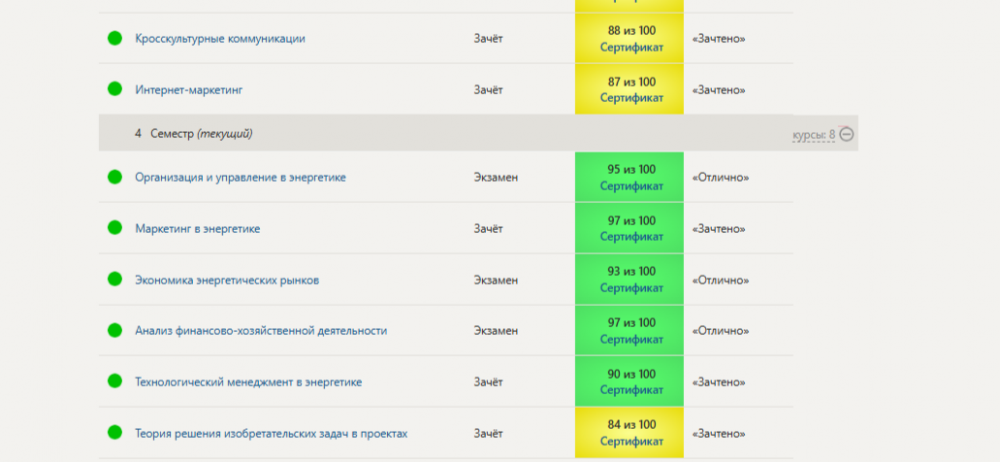The image size is (1000, 462).
Task: Select the '4 Семестр (текущий)' header row
Action: 478,133
